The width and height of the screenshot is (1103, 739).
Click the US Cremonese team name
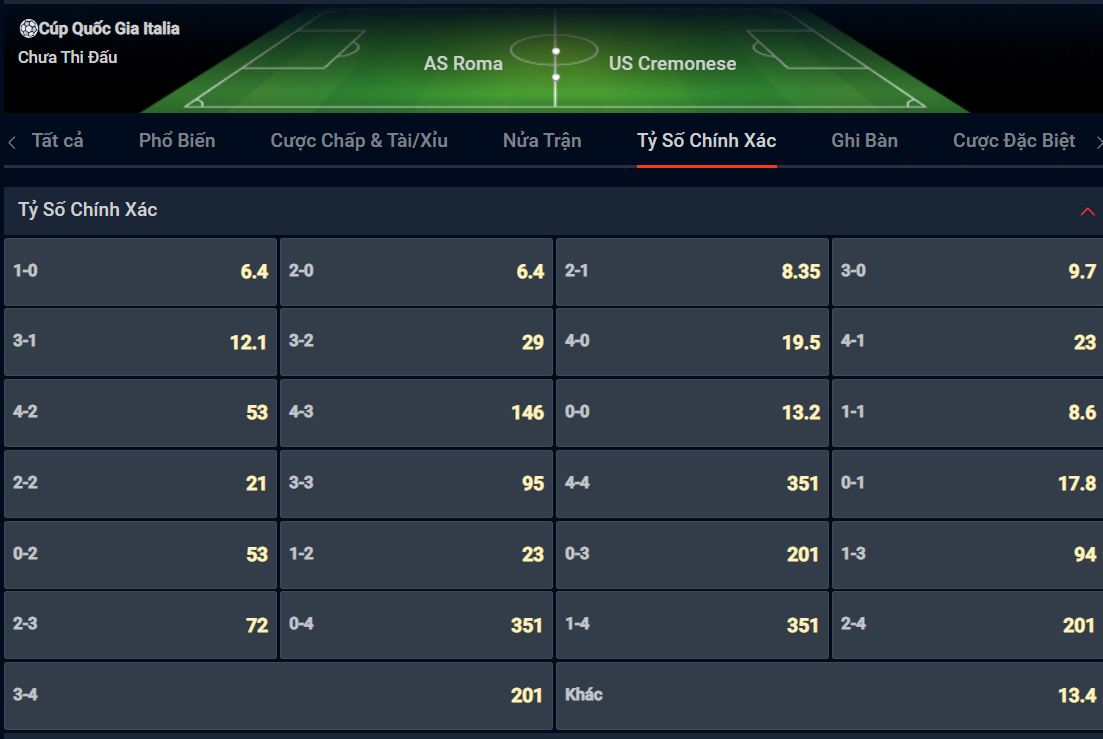point(672,63)
